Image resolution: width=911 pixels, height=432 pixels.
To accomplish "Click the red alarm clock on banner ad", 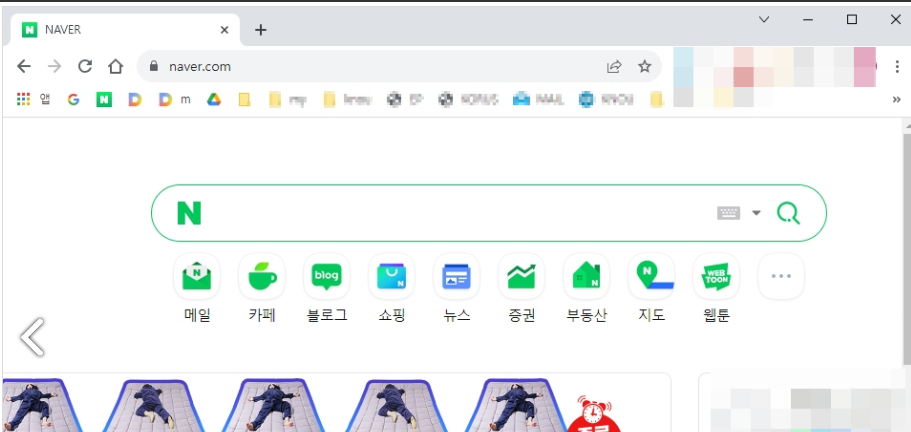I will (593, 412).
